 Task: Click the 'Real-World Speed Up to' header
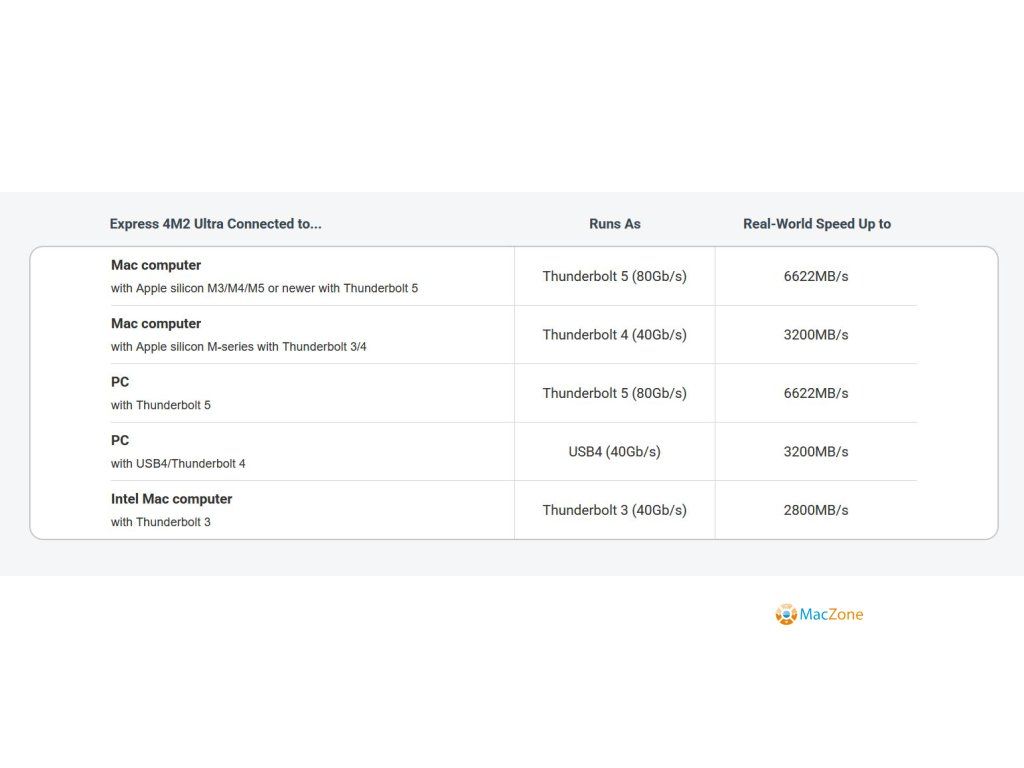pos(816,224)
